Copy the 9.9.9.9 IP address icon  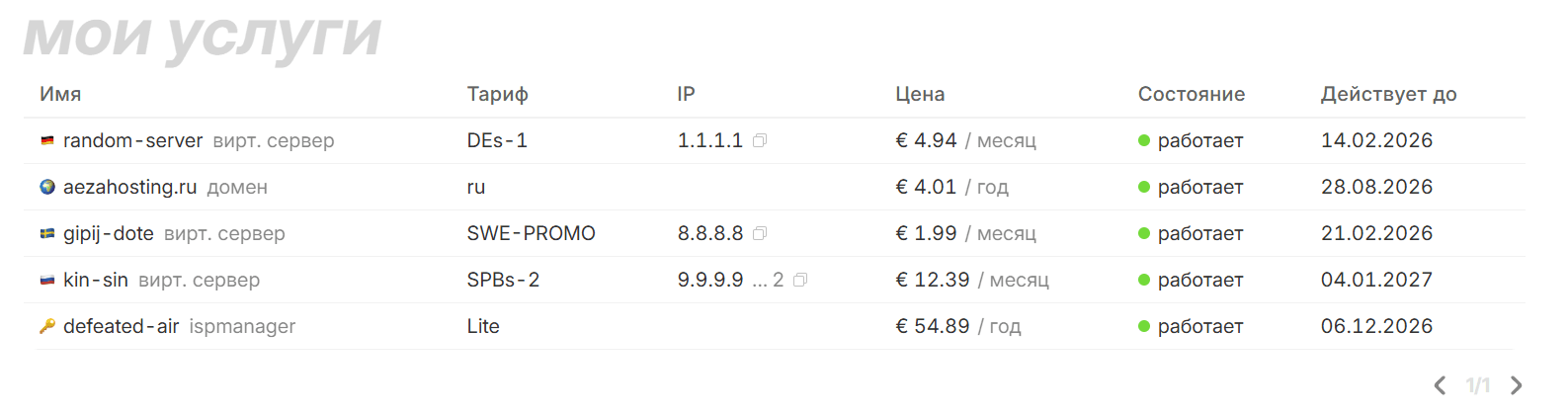(x=800, y=281)
